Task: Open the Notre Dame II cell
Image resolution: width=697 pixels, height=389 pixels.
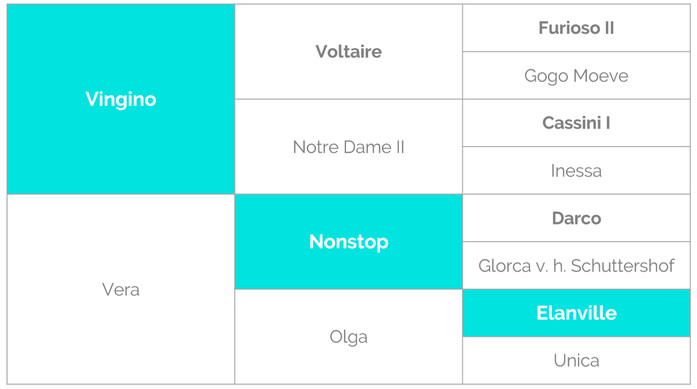Action: tap(348, 147)
